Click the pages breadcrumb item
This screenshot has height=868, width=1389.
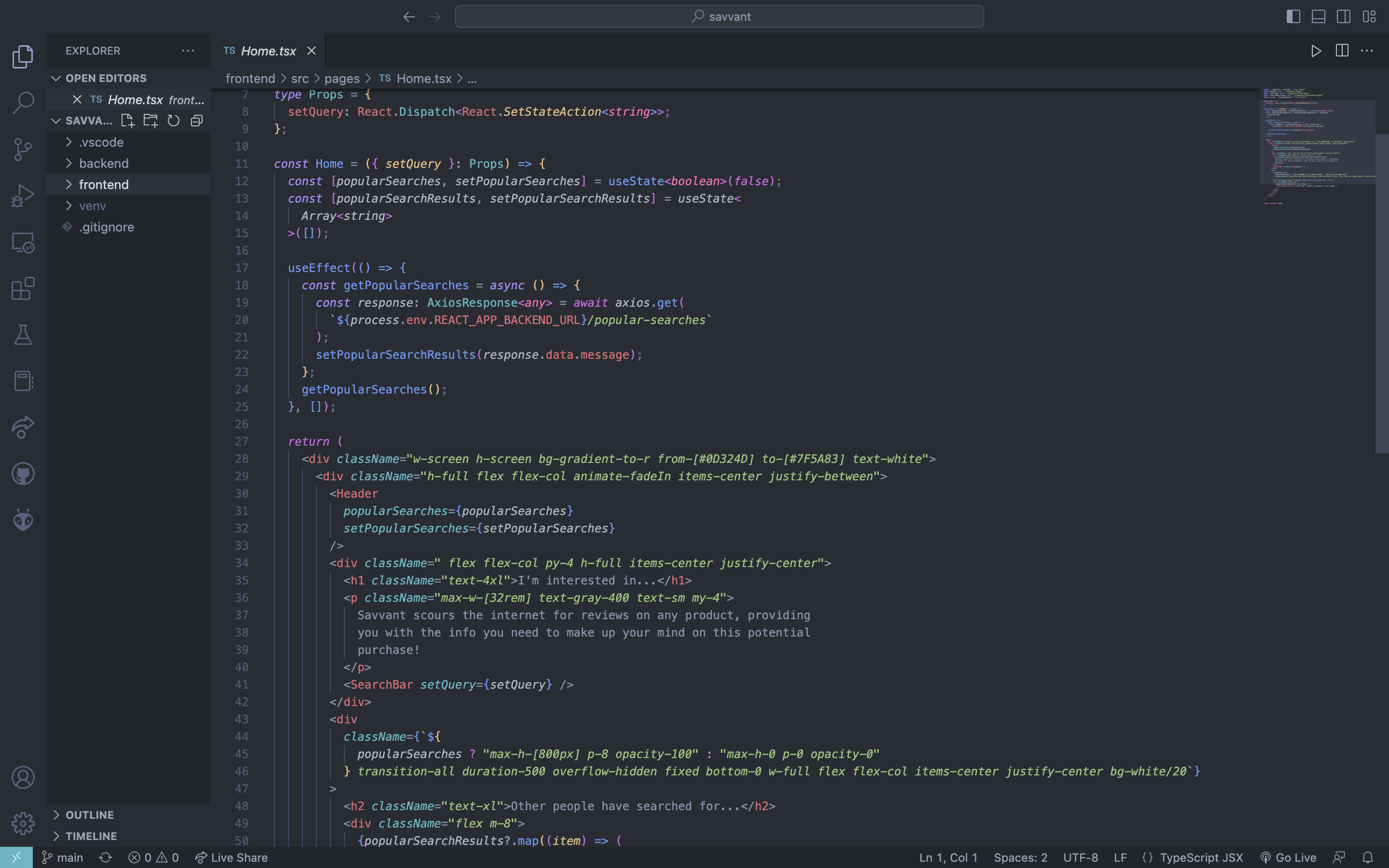click(x=341, y=79)
